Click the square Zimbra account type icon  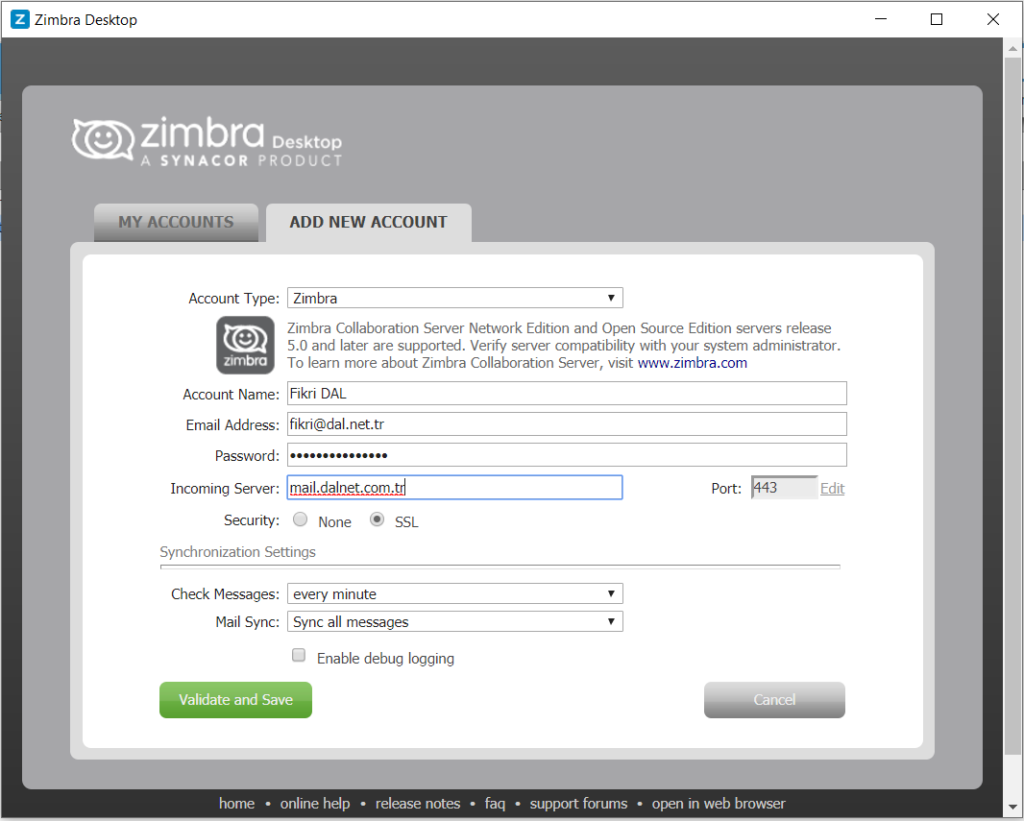coord(246,346)
